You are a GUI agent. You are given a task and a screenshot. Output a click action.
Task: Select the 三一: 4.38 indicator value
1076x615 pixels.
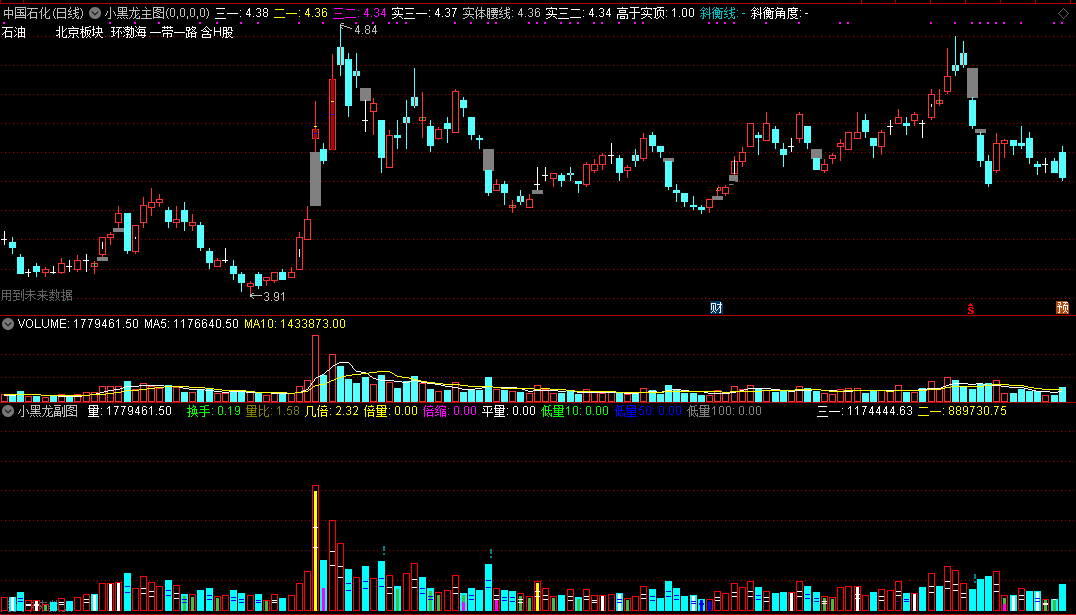(x=242, y=13)
